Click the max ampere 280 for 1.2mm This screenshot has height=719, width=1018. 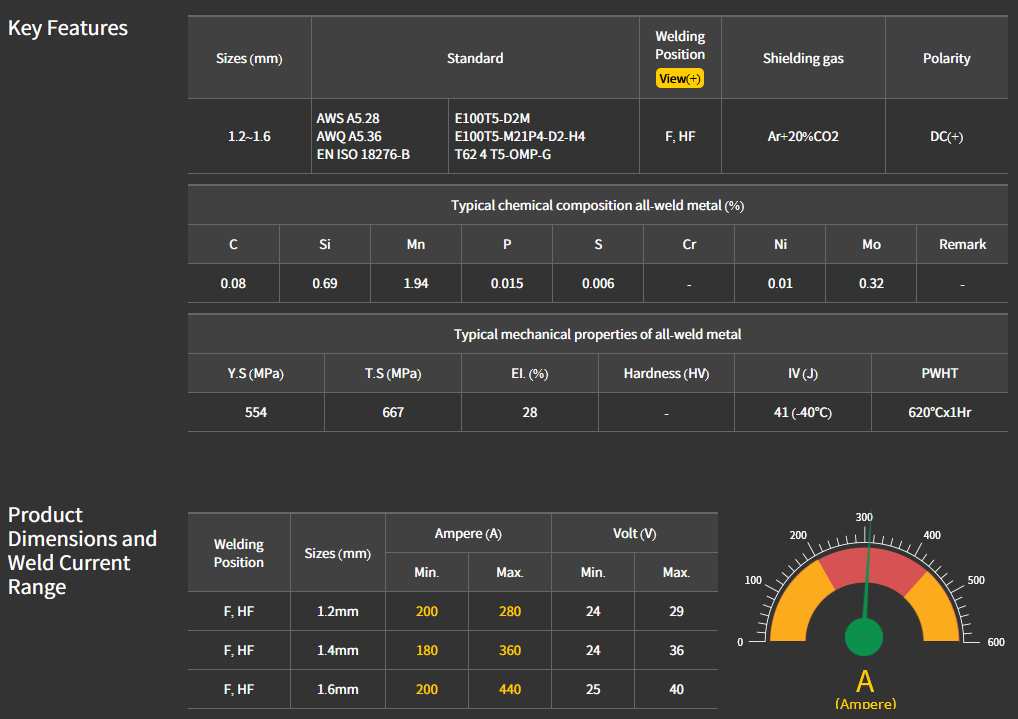coord(510,611)
